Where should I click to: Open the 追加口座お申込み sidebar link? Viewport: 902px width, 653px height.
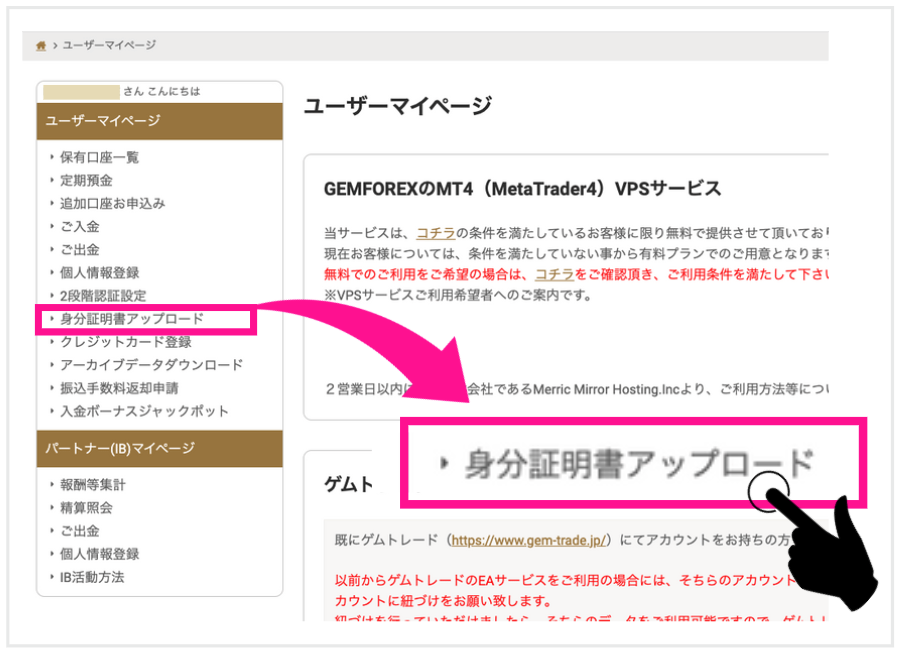coord(113,203)
